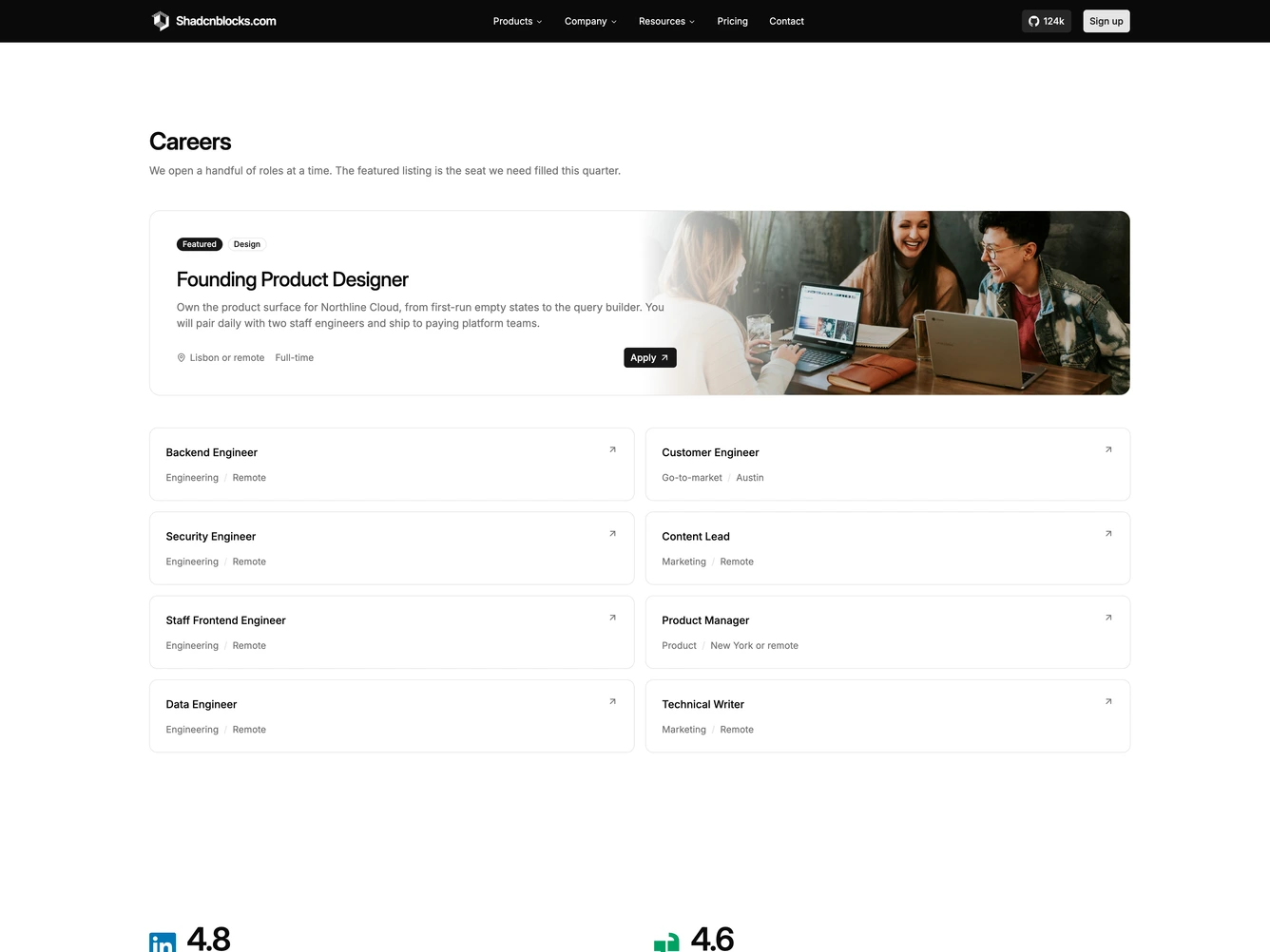Click the arrow icon on Content Lead card
Viewport: 1270px width, 952px height.
point(1108,534)
